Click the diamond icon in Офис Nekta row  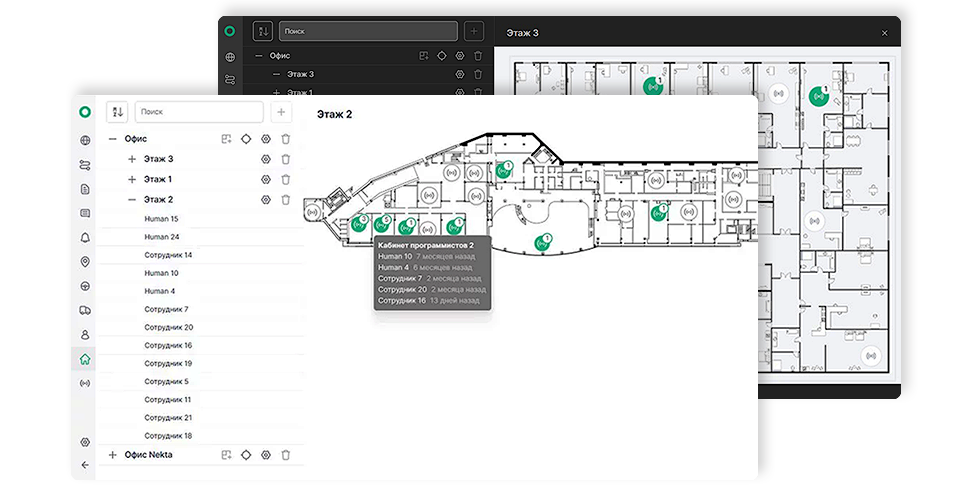point(246,455)
